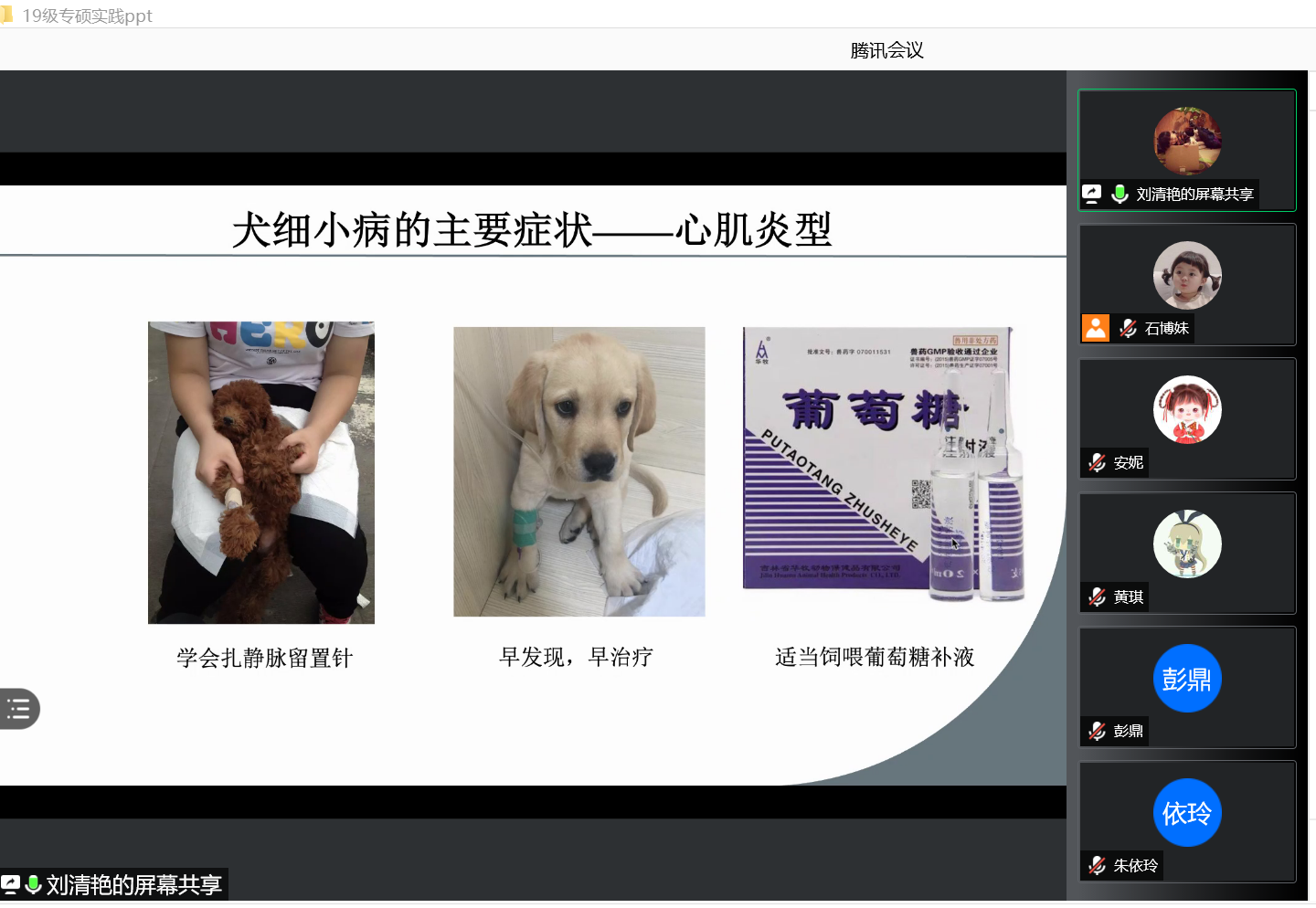Toggle 安妮's muted microphone

point(1098,462)
